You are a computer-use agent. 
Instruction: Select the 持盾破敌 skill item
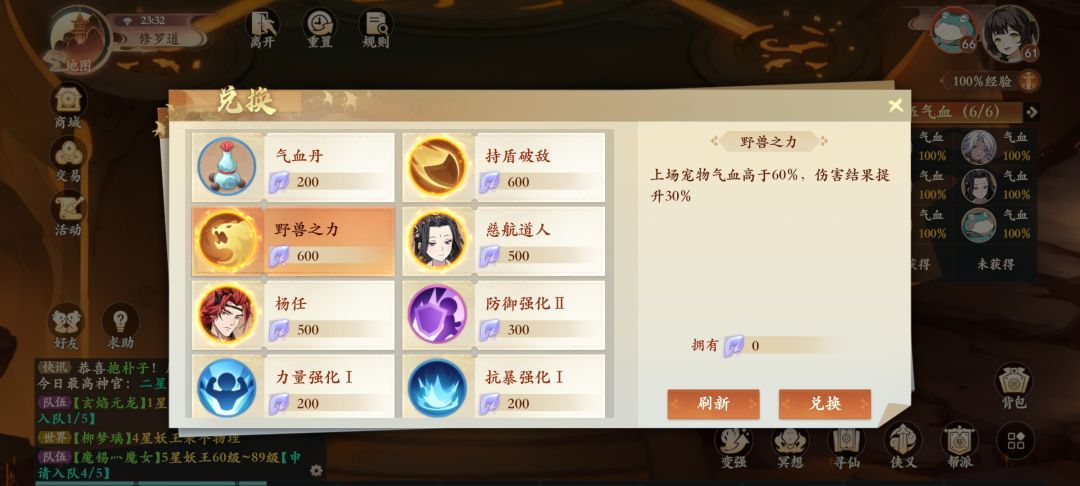click(503, 167)
